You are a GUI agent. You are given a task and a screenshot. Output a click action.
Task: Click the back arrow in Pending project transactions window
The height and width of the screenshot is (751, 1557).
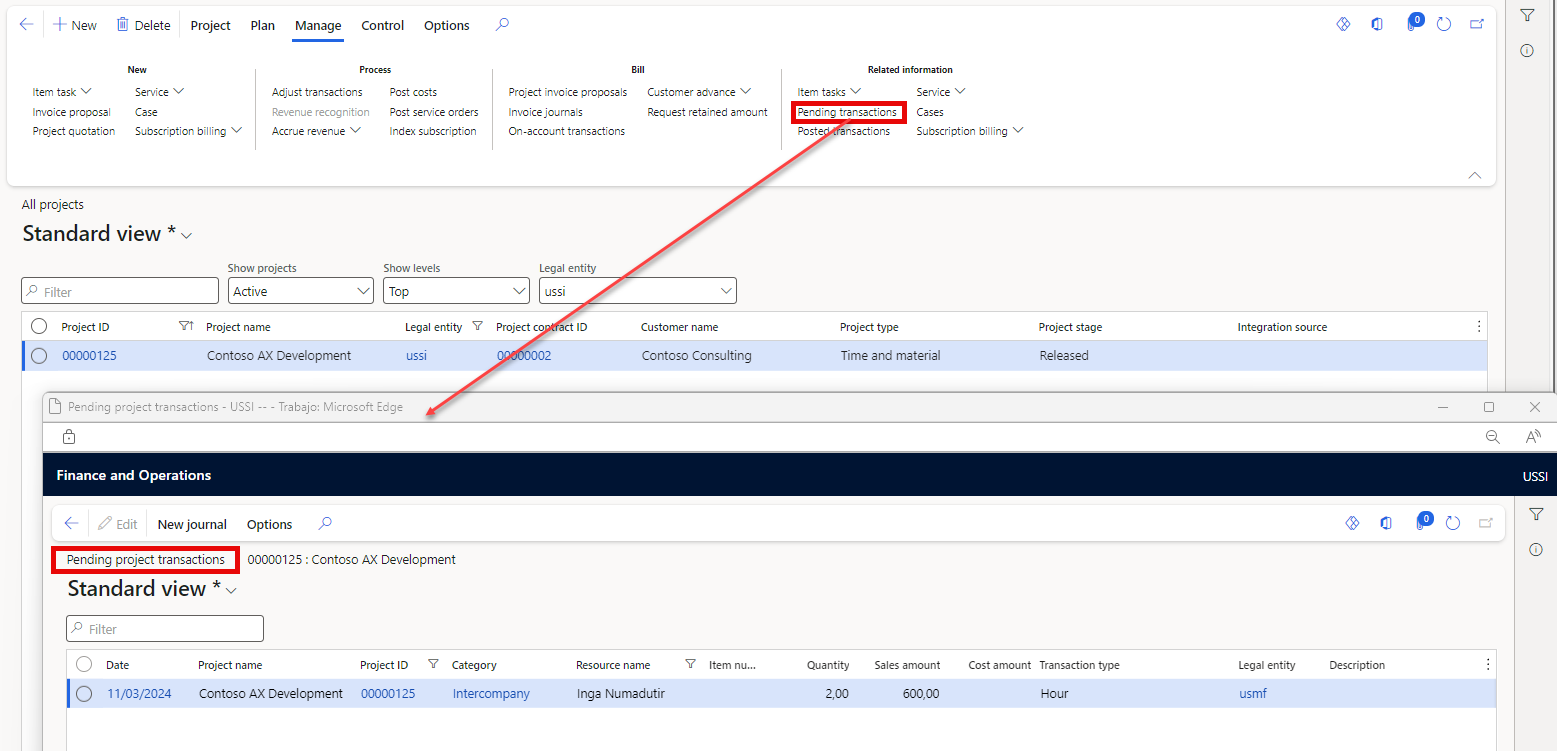point(70,523)
